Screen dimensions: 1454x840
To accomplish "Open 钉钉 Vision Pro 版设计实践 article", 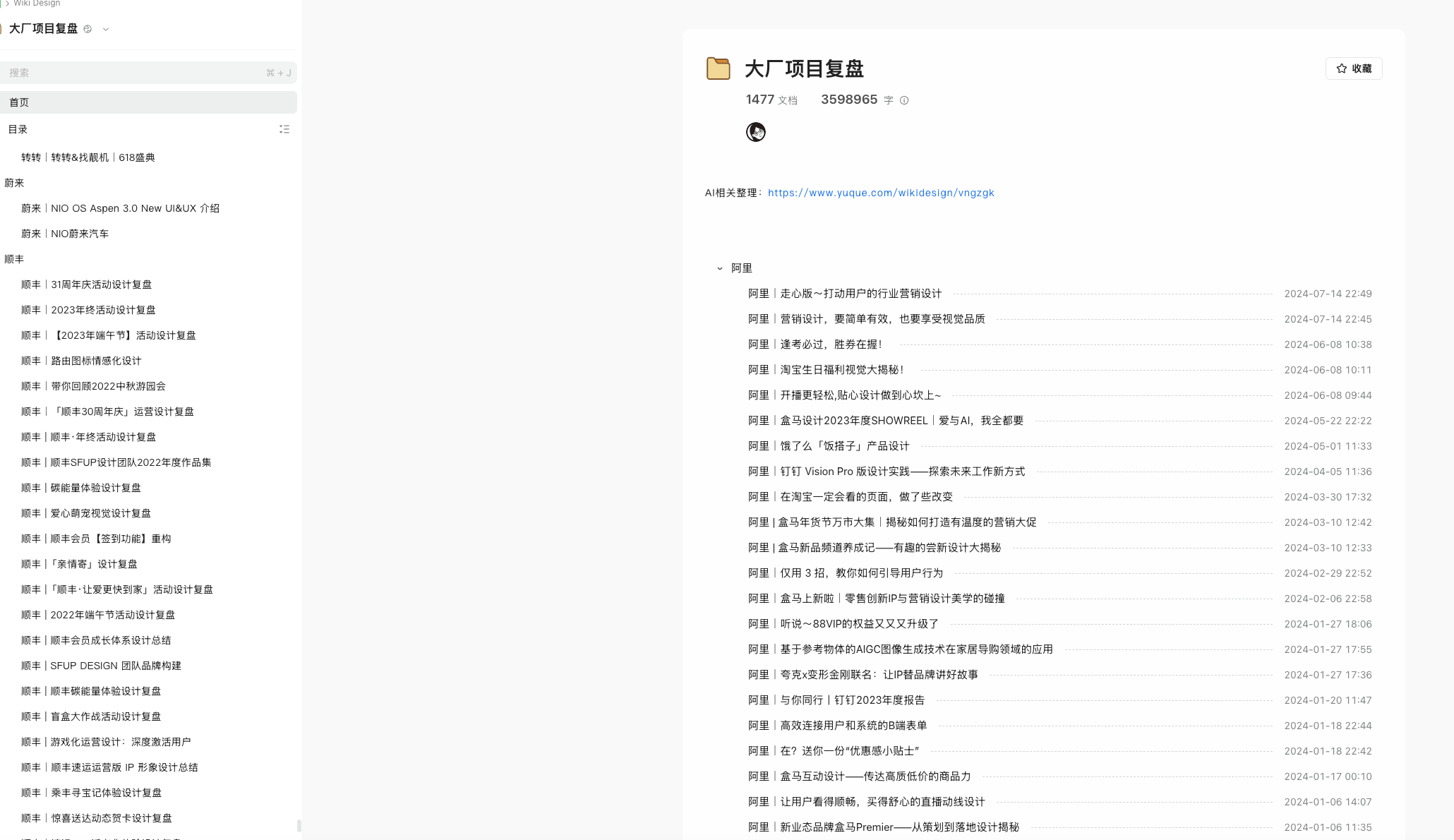I will point(887,472).
